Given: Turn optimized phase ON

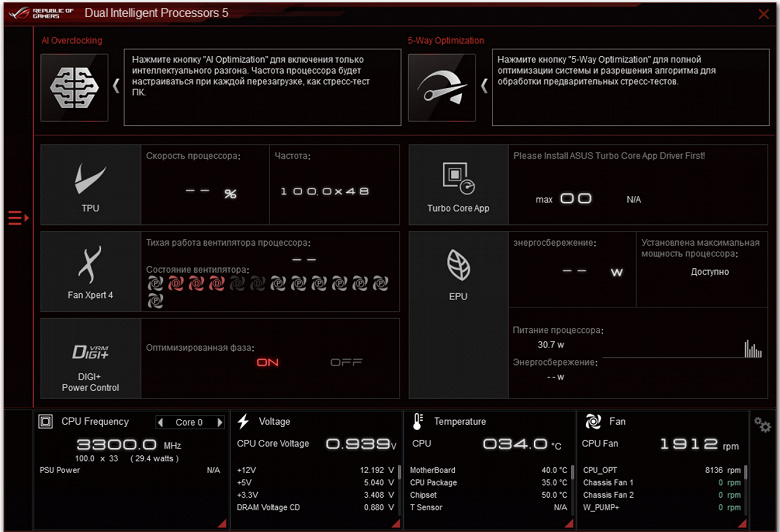Looking at the screenshot, I should 268,362.
